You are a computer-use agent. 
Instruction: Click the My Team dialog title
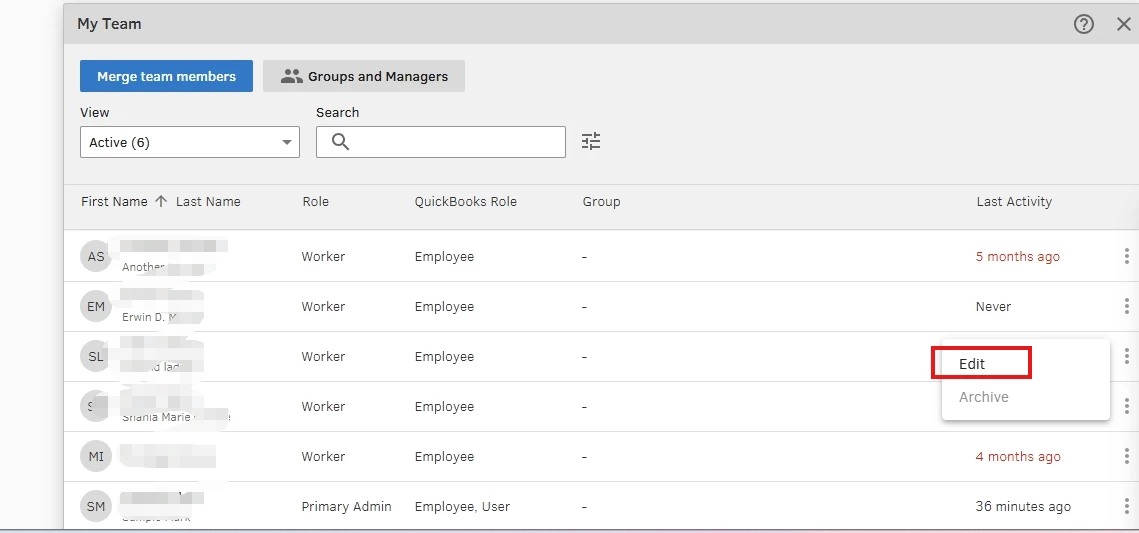(x=109, y=24)
